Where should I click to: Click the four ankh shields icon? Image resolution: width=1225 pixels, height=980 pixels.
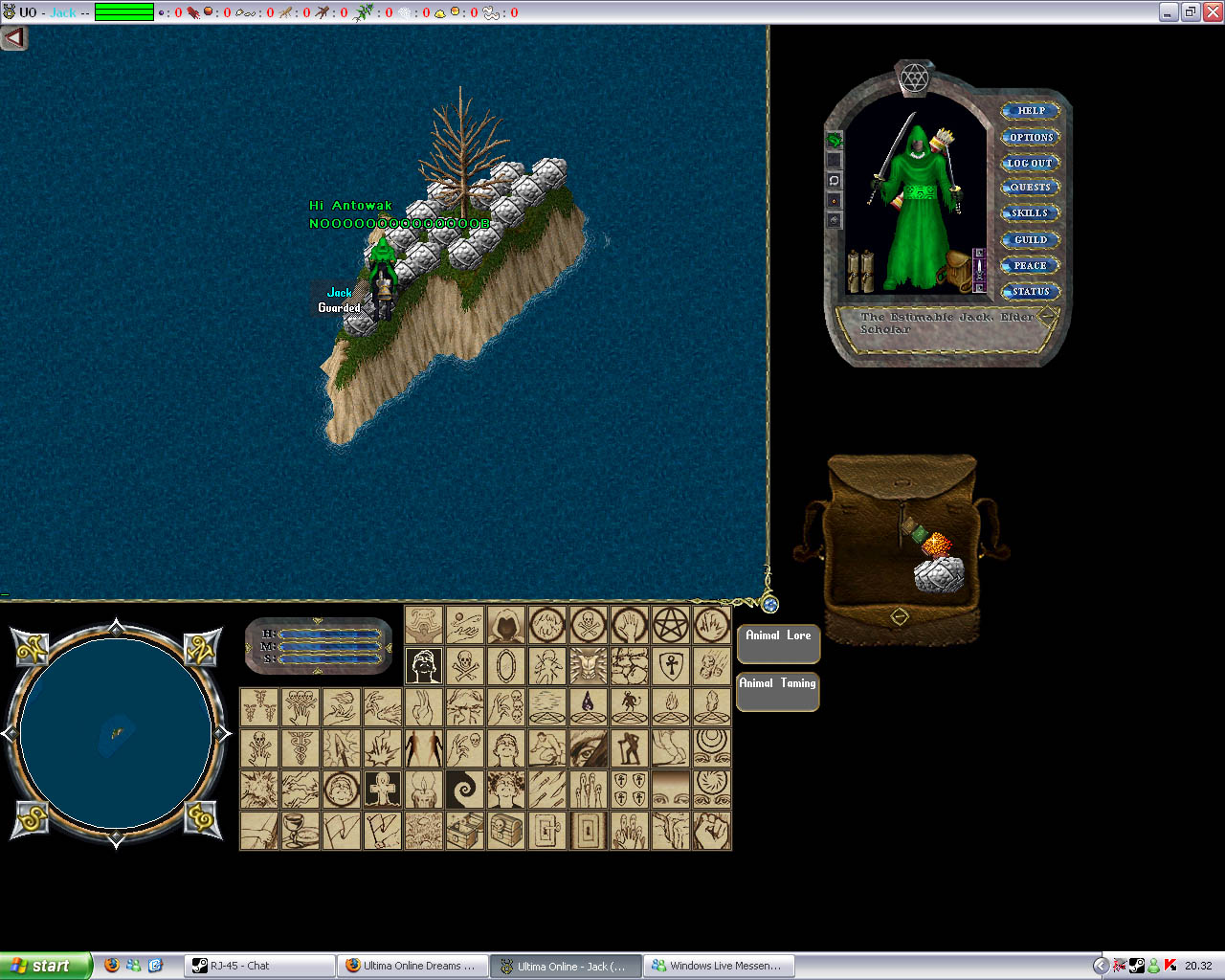coord(630,789)
